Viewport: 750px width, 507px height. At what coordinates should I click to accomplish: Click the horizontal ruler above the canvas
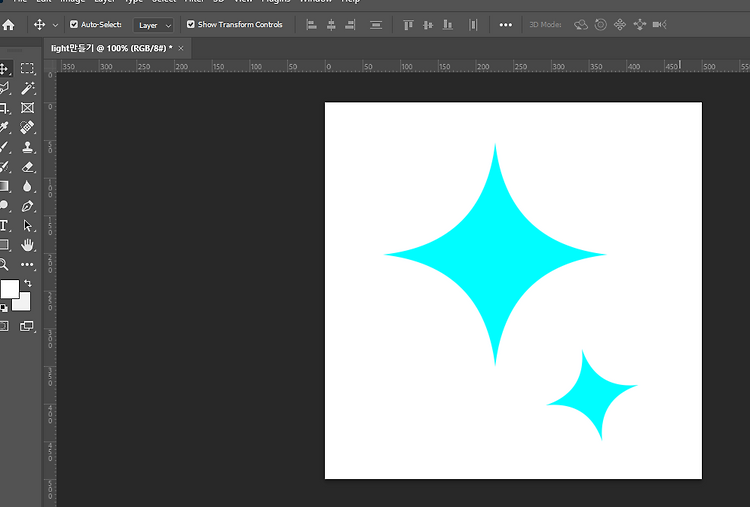click(x=403, y=66)
